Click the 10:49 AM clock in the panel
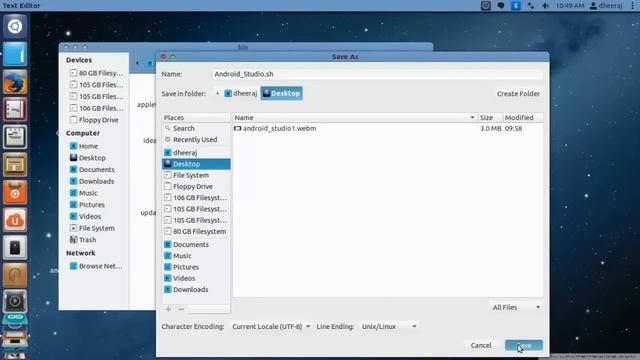 click(570, 6)
